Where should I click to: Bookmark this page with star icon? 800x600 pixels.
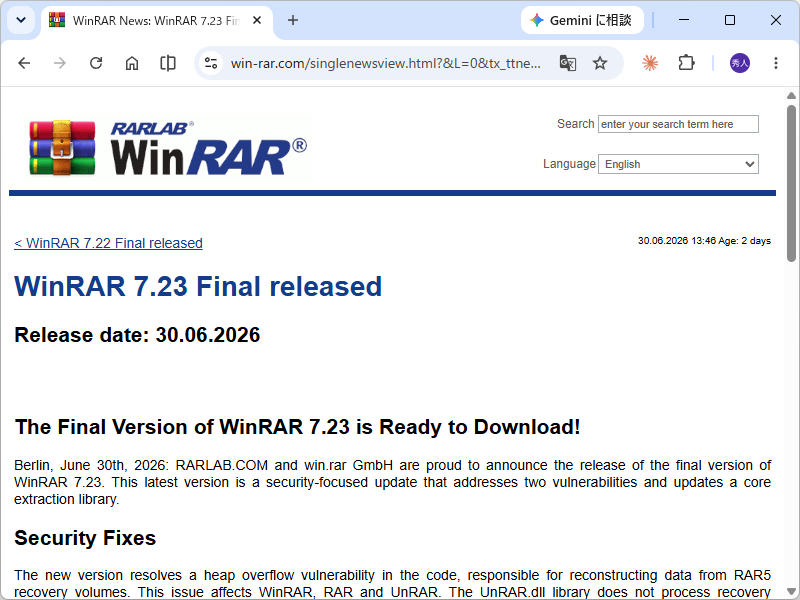600,63
